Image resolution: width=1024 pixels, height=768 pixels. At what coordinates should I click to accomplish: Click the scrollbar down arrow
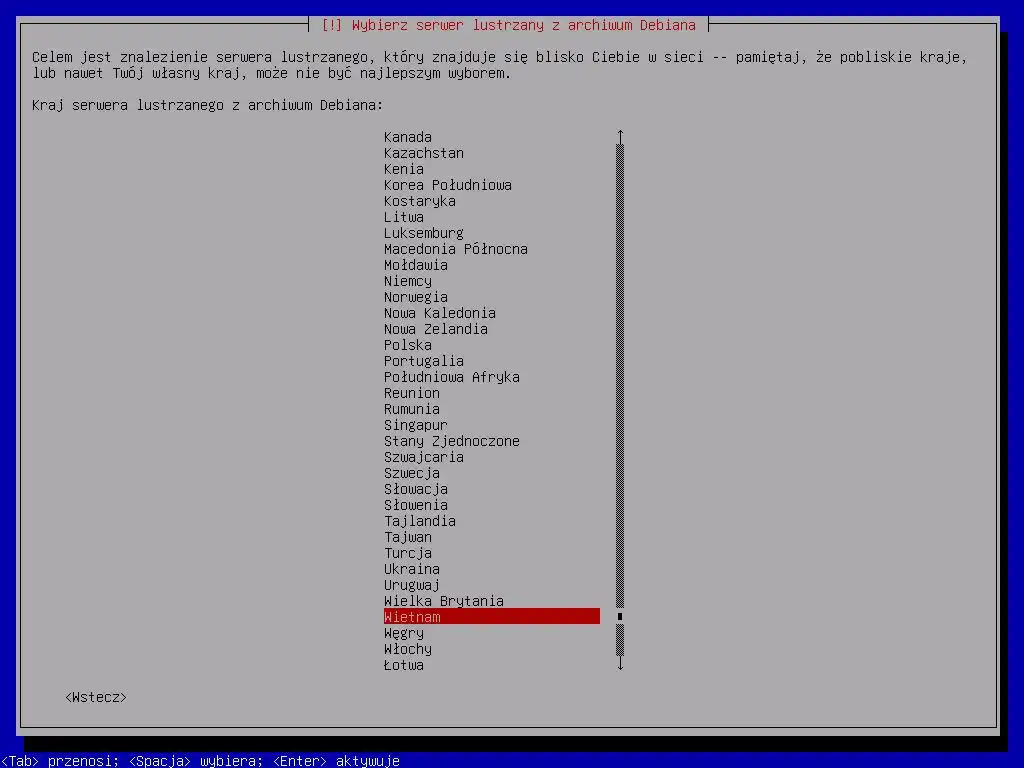coord(620,664)
